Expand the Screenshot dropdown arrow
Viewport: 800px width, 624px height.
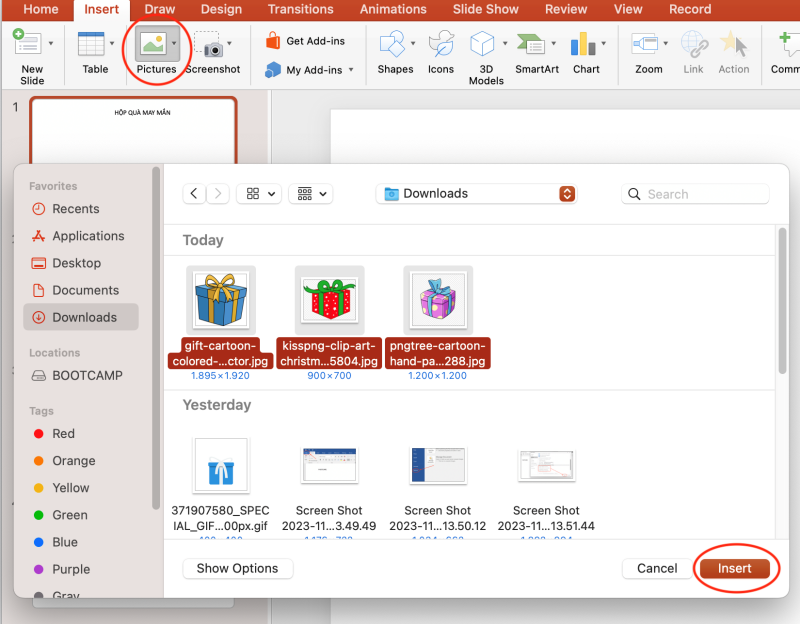(229, 43)
